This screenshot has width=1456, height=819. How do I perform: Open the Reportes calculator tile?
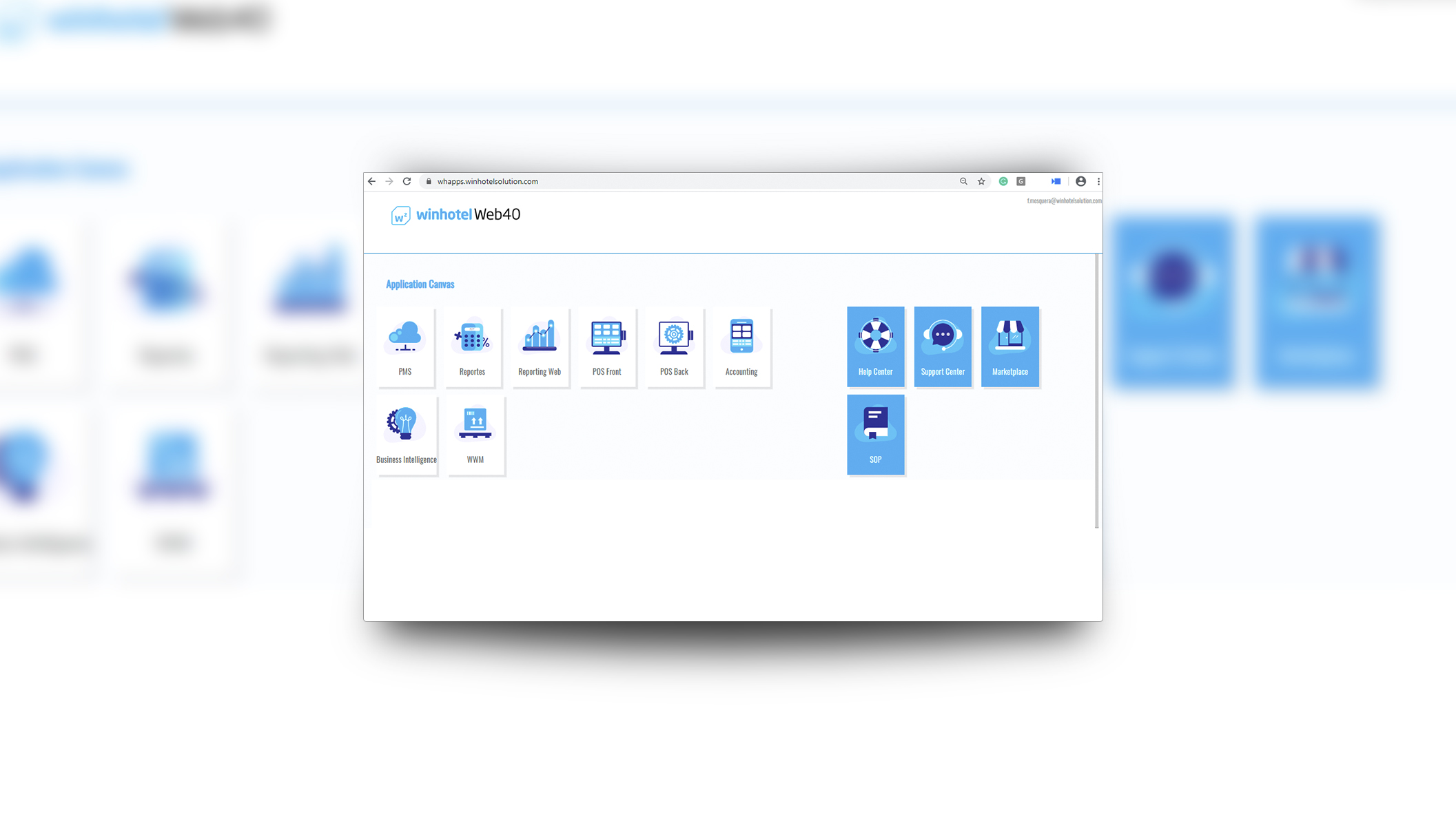click(473, 346)
